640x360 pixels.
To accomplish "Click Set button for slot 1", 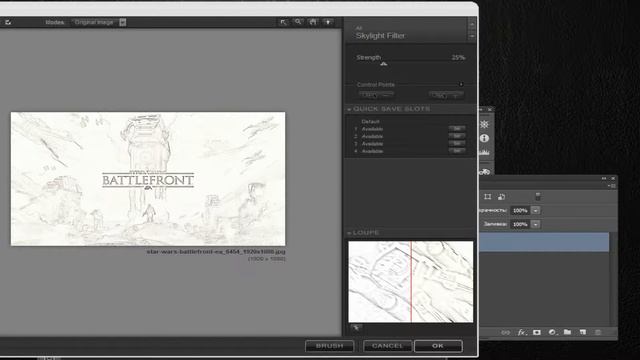I will point(457,129).
